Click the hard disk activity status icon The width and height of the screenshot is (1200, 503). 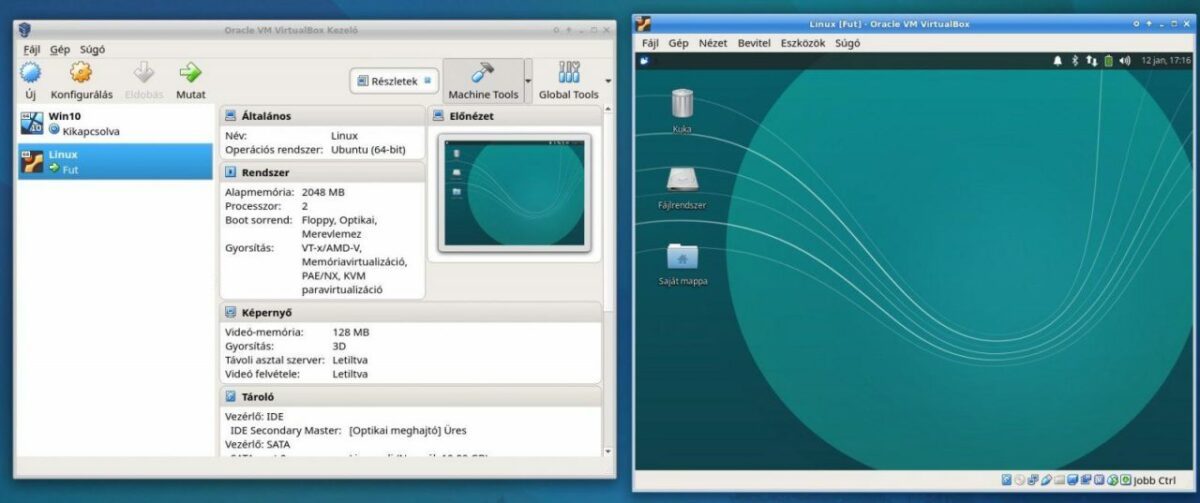pos(1006,480)
